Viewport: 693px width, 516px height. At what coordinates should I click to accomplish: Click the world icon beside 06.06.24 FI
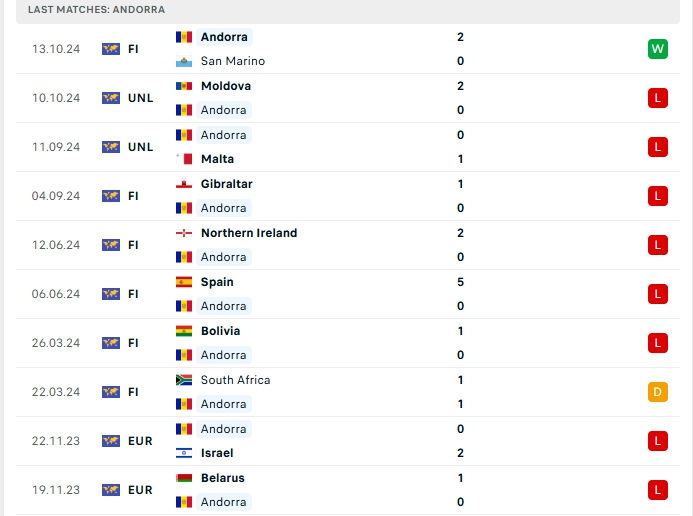[111, 294]
